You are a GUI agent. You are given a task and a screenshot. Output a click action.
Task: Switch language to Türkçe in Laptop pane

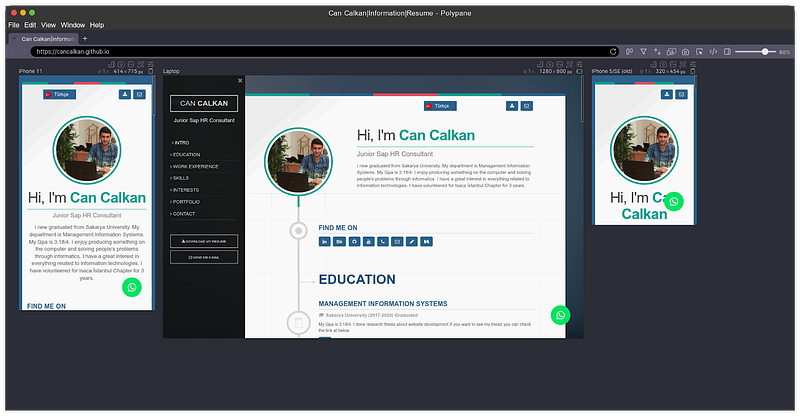pyautogui.click(x=440, y=106)
